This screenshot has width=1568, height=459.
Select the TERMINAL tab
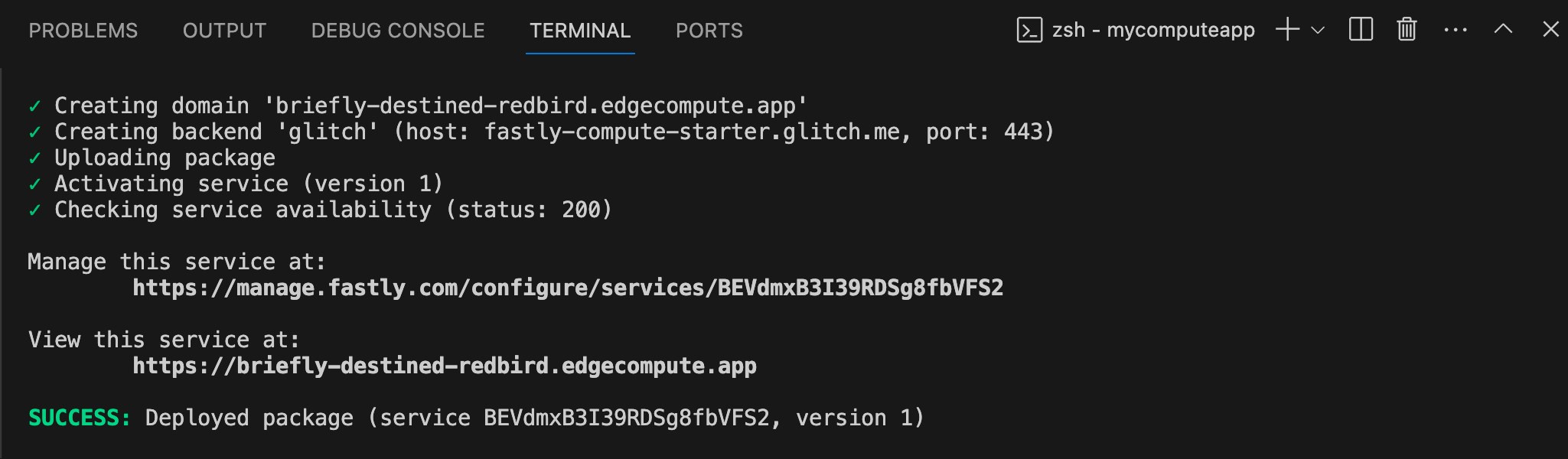click(579, 30)
